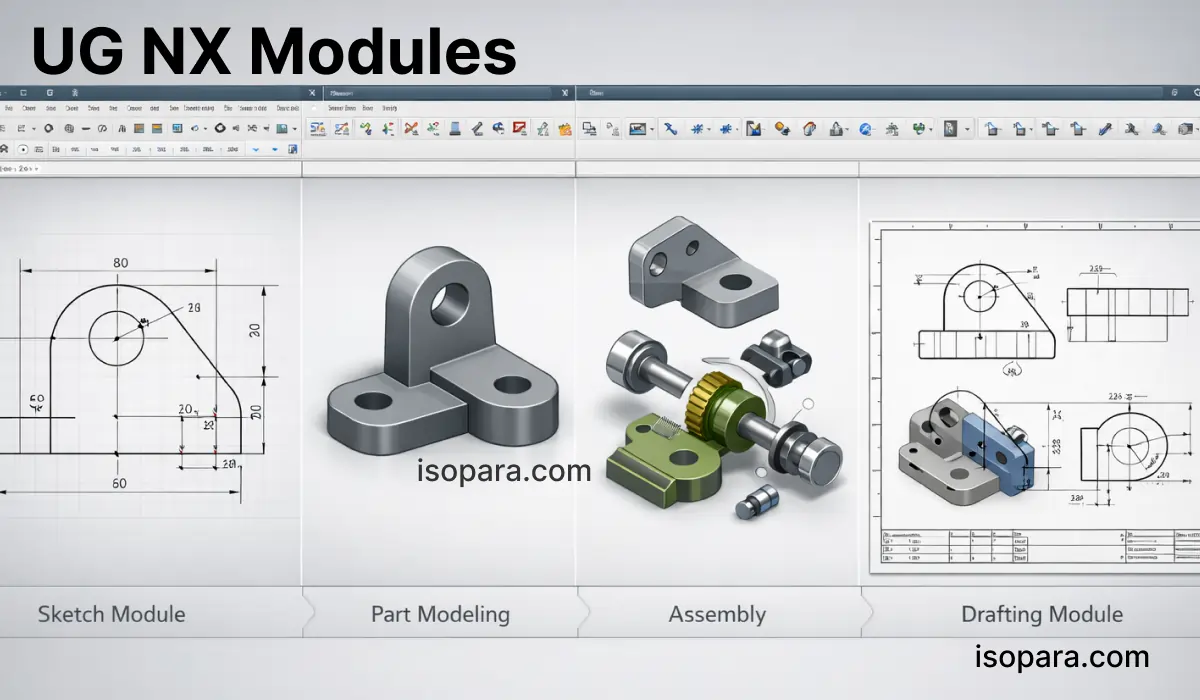Viewport: 1200px width, 700px height.
Task: Open the dropdown arrow beside the dark panel icon
Action: [x=967, y=129]
